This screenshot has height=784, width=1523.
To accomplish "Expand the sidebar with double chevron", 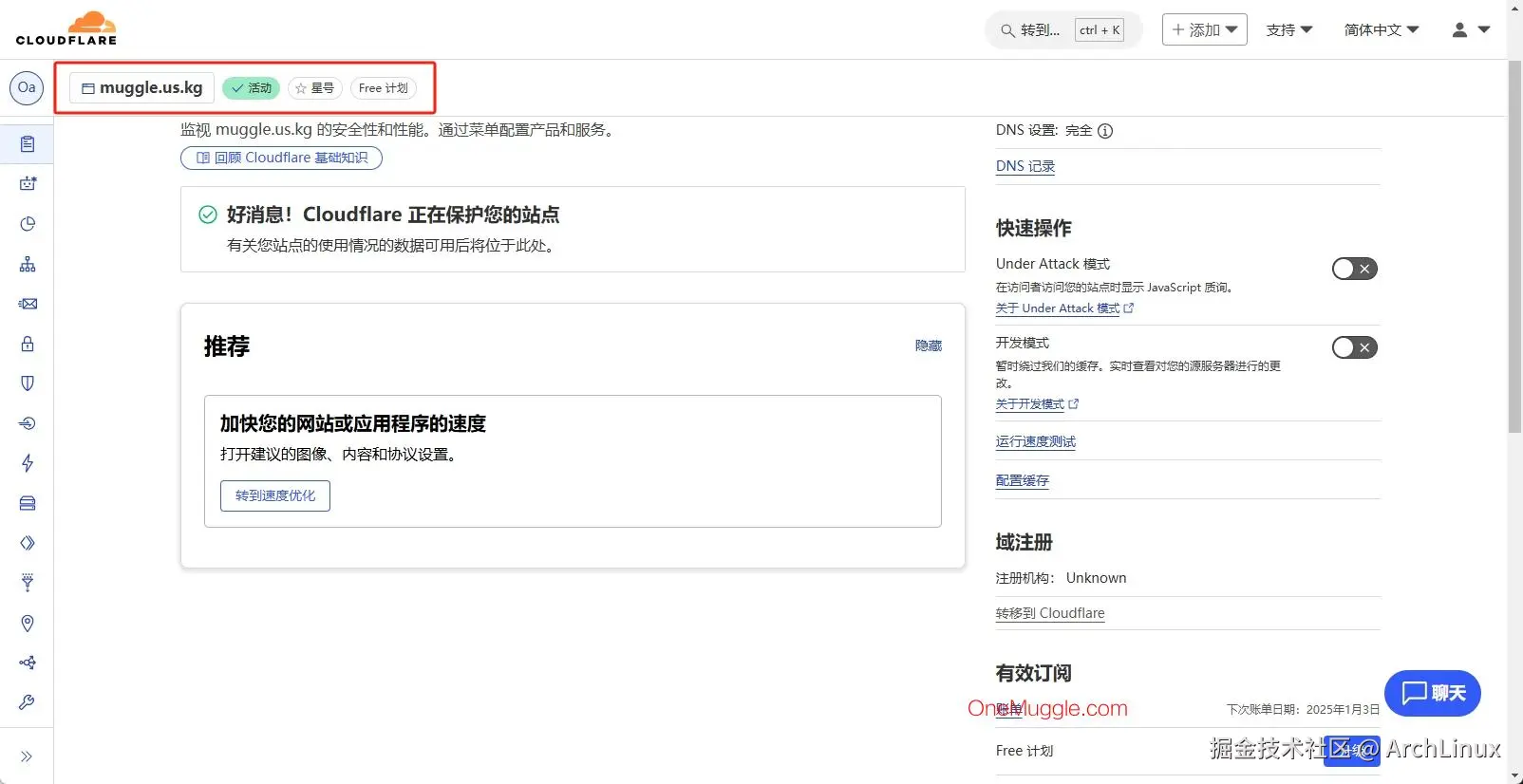I will tap(27, 756).
